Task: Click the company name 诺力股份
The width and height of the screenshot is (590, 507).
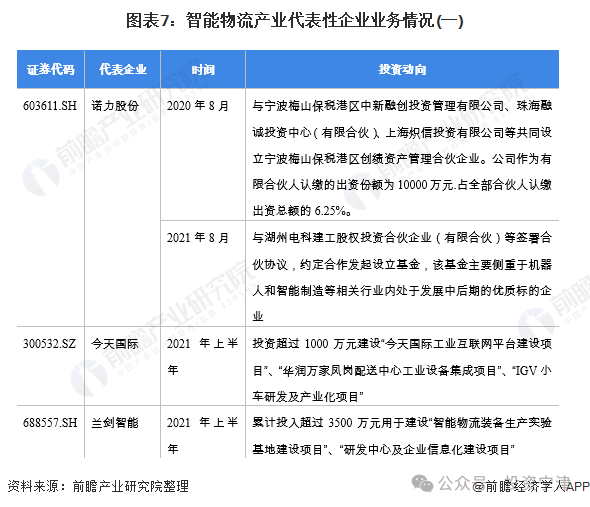Action: (115, 106)
